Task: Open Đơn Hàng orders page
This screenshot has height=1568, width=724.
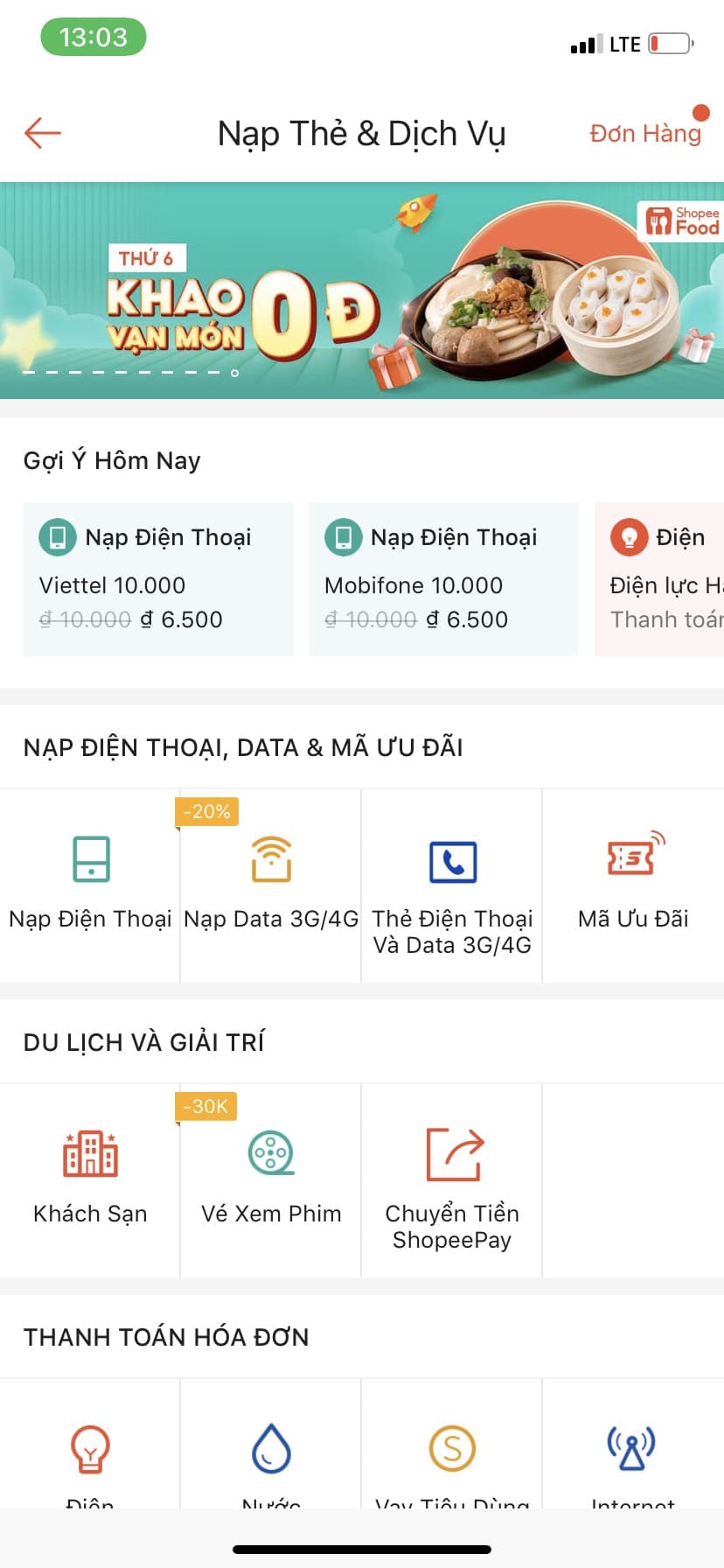Action: click(645, 133)
